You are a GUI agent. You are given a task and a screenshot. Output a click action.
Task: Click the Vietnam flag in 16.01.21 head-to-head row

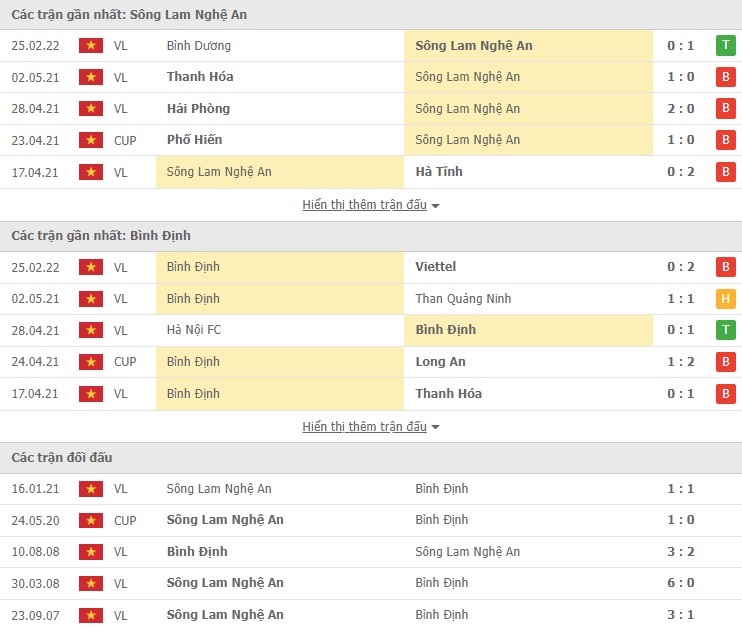pos(91,489)
